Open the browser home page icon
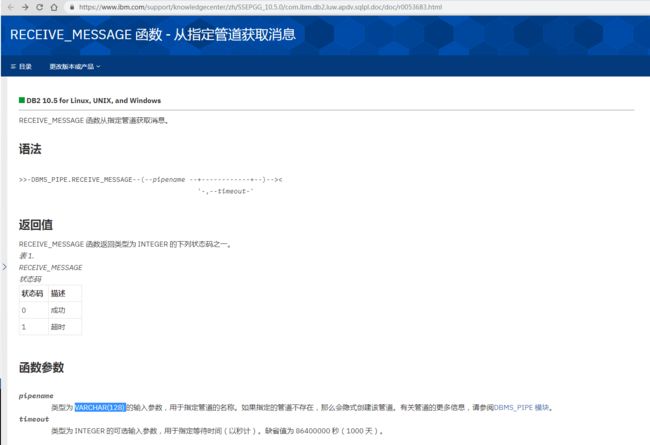The width and height of the screenshot is (650, 445). (x=54, y=7)
